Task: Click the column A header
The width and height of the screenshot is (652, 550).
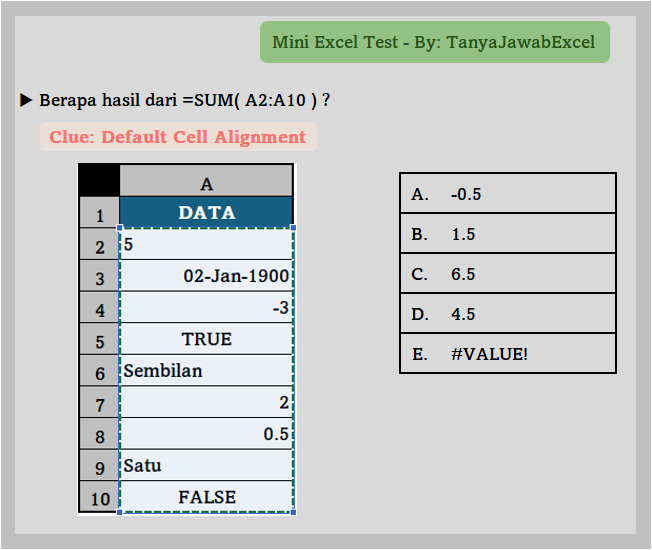Action: (x=206, y=181)
